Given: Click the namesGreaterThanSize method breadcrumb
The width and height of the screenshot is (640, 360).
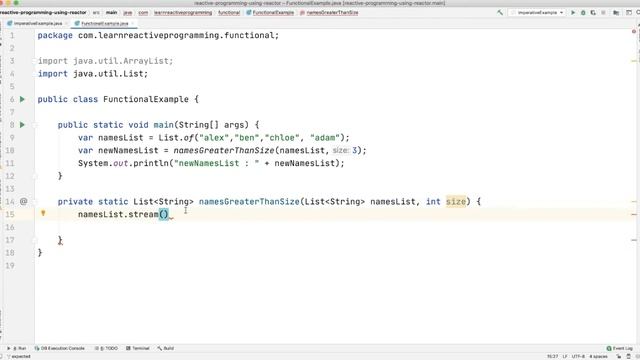Looking at the screenshot, I should (x=329, y=13).
